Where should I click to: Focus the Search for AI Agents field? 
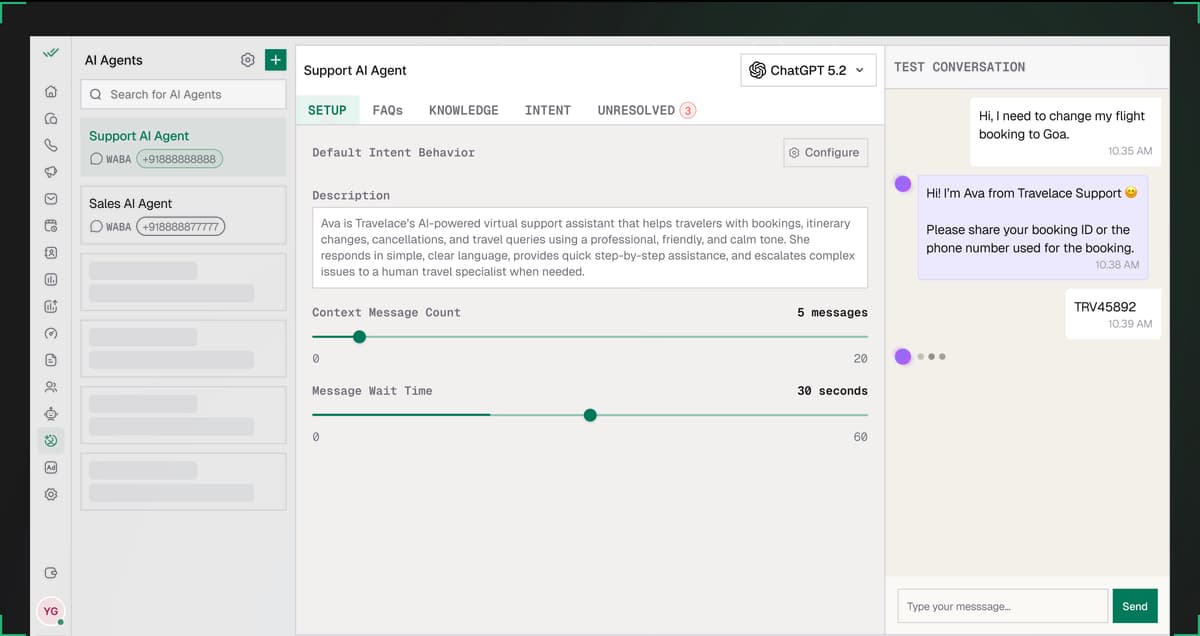click(183, 94)
